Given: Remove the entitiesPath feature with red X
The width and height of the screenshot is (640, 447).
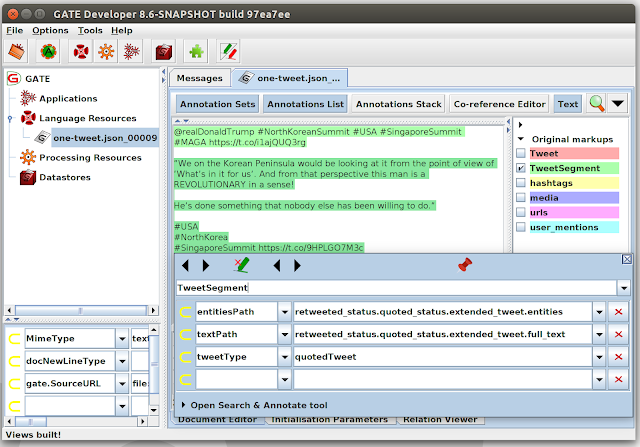Looking at the screenshot, I should (x=618, y=312).
